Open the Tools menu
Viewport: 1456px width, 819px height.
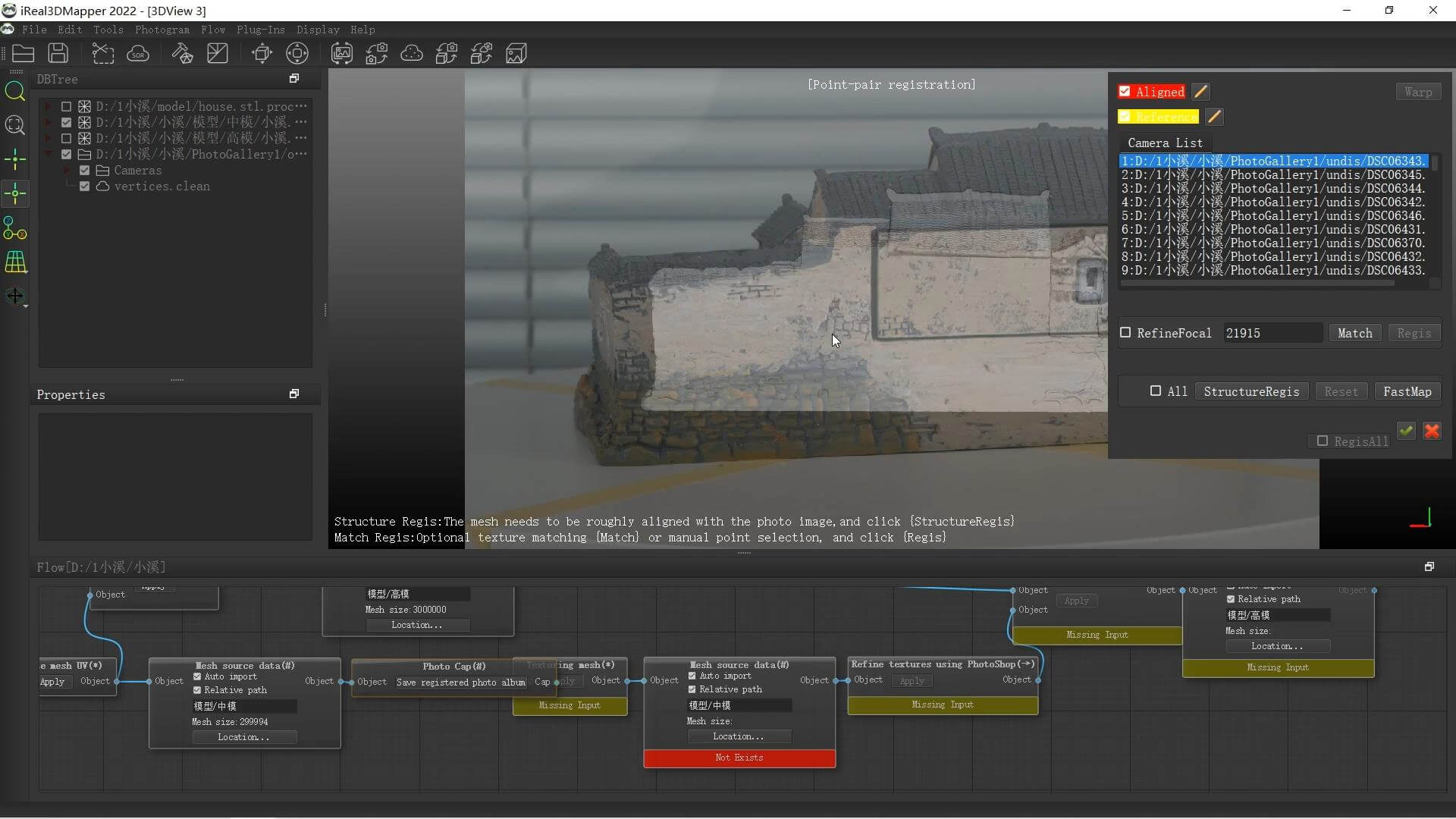tap(108, 30)
